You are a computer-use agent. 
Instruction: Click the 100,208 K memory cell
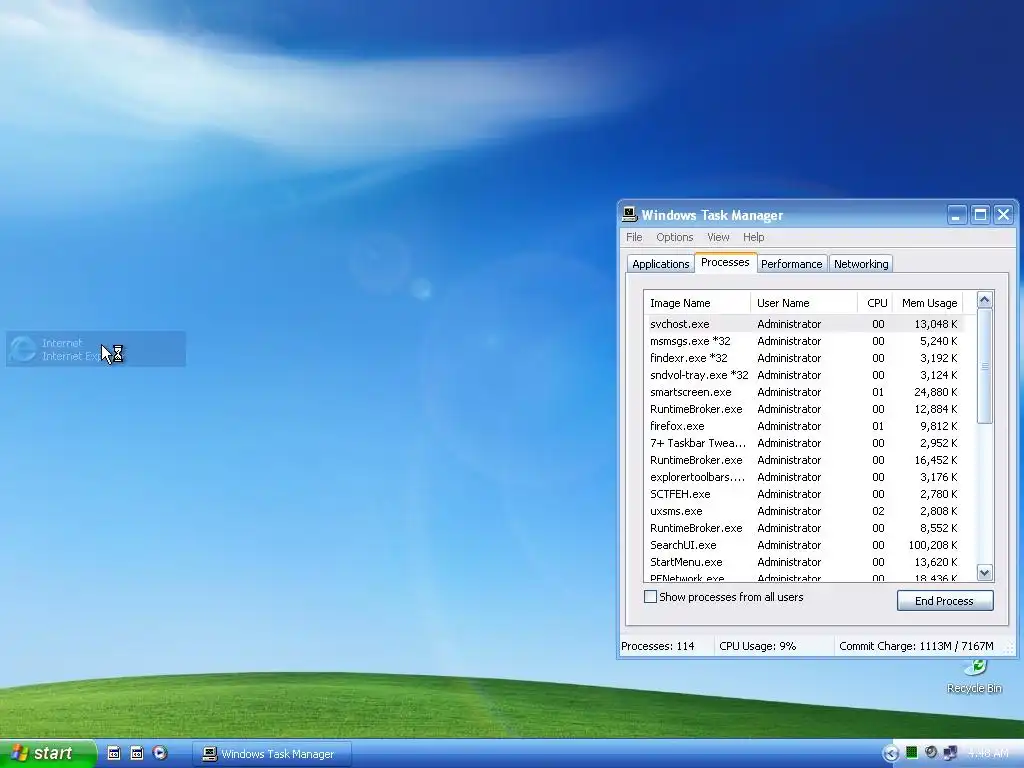933,545
